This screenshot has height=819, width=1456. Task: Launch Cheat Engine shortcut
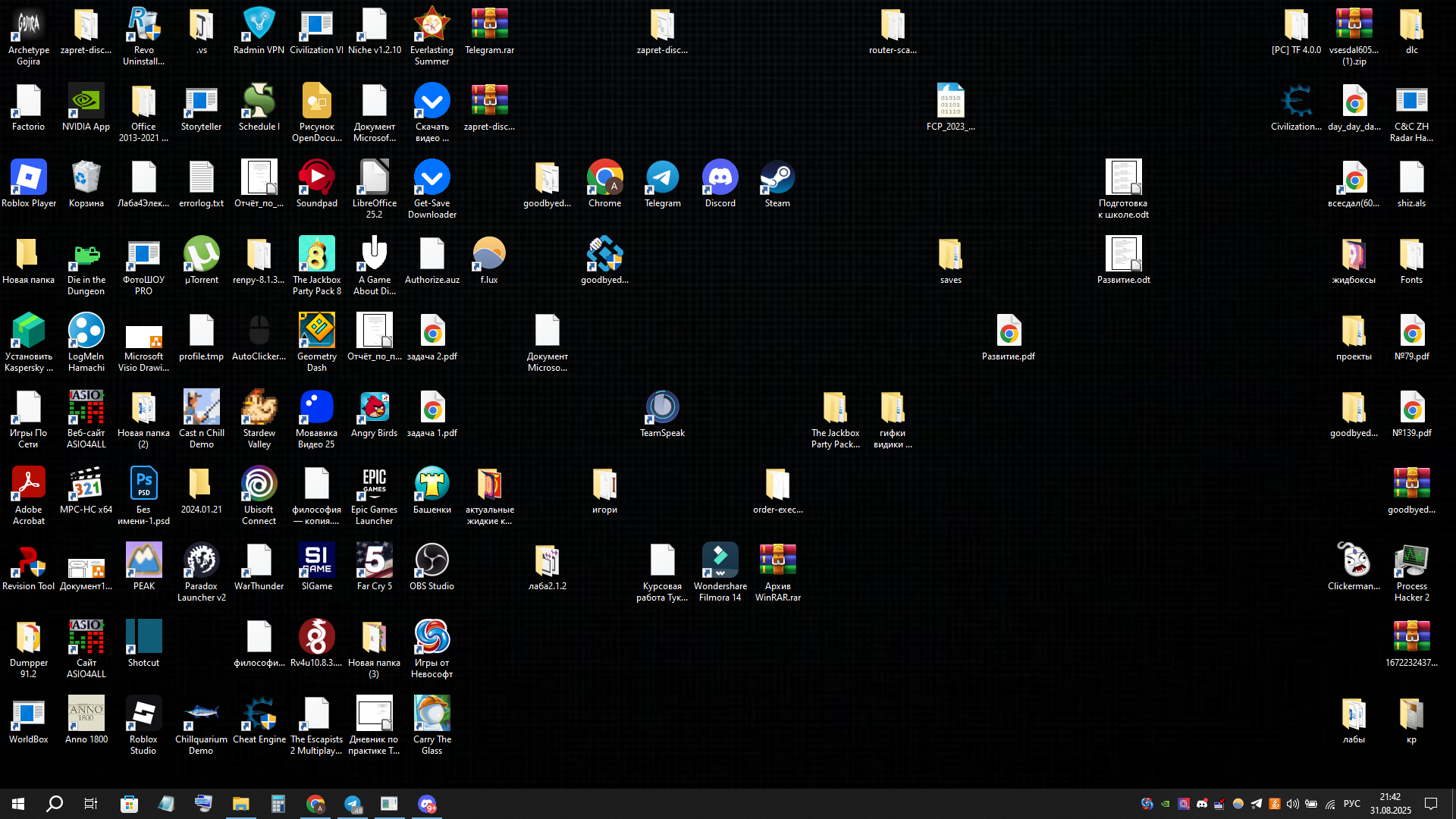pos(259,720)
